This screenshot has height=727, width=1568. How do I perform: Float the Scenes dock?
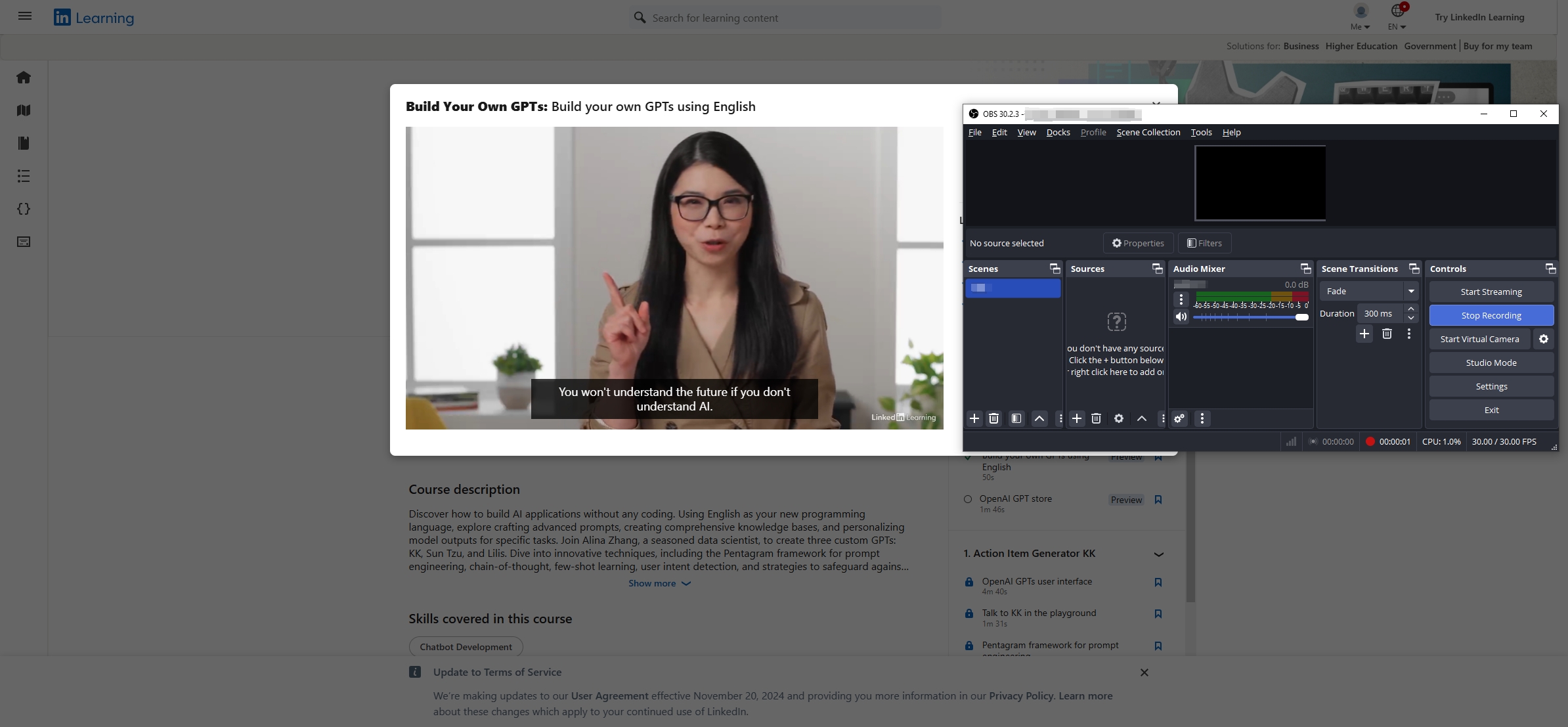(1055, 269)
